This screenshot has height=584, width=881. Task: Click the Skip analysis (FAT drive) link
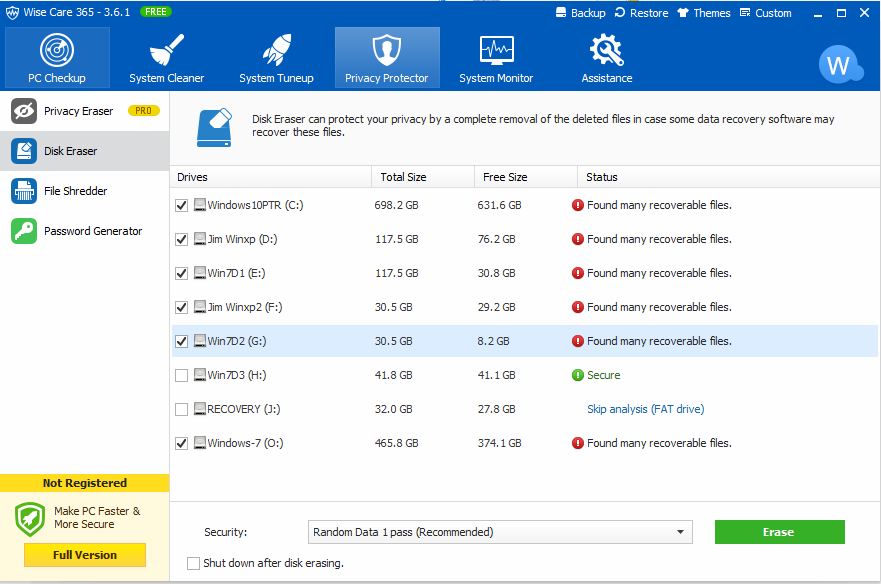[646, 409]
